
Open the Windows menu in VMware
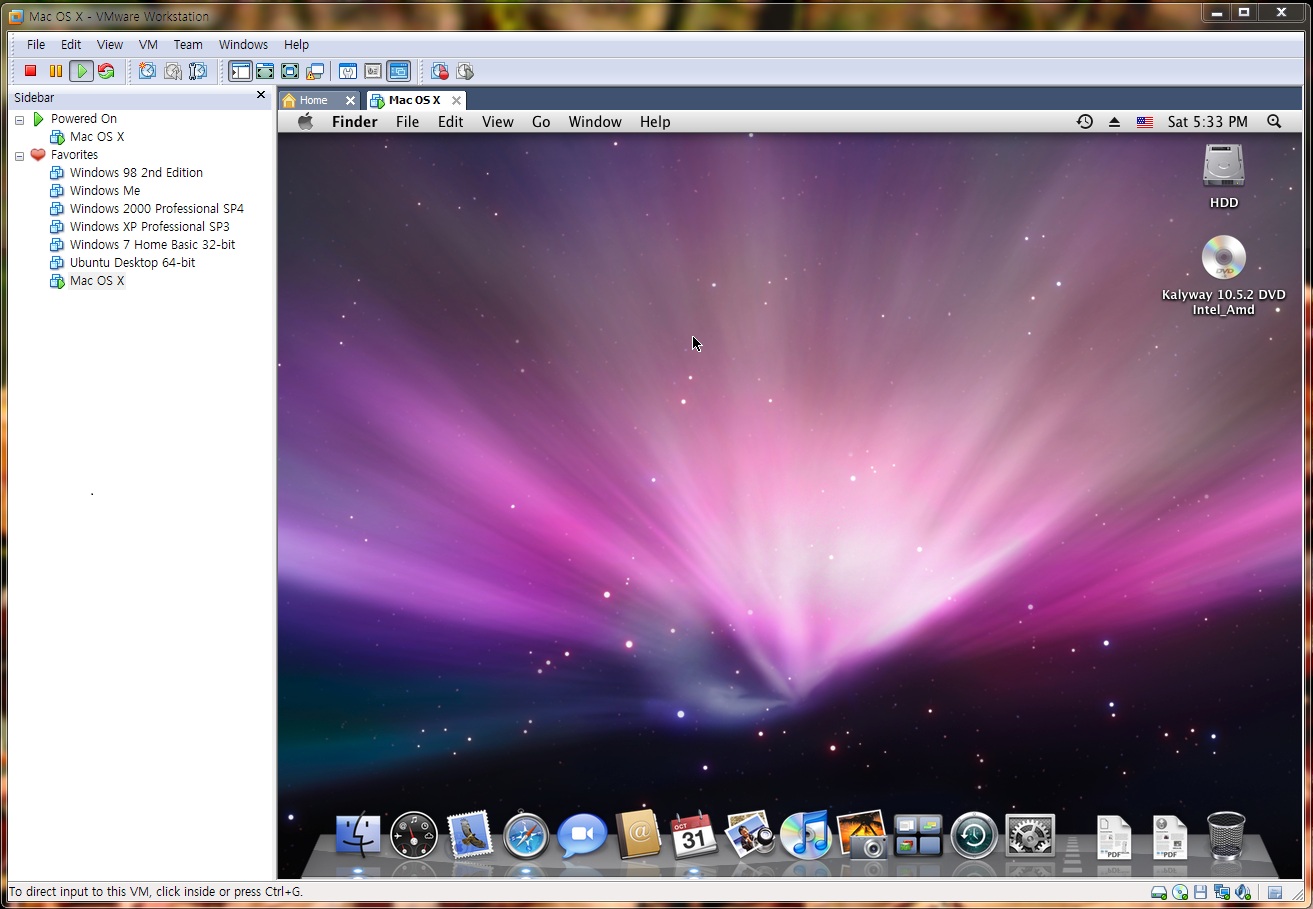[x=243, y=45]
